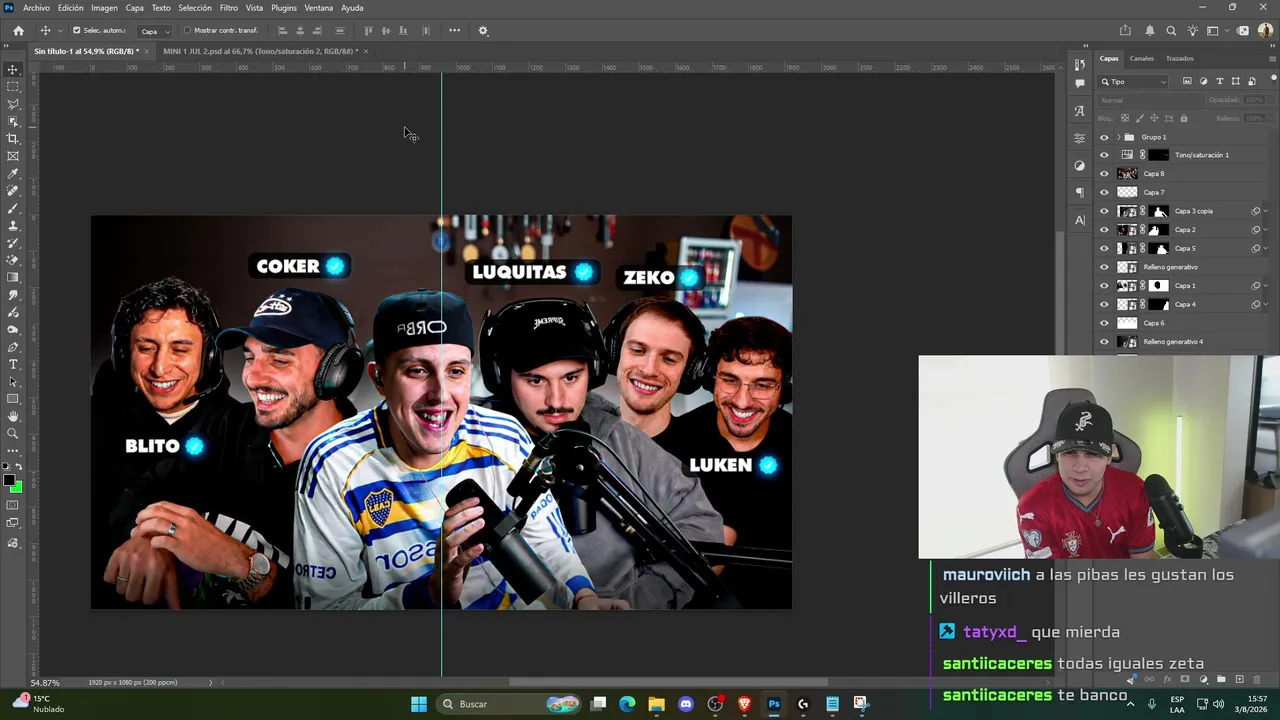
Task: Hide the Capa 8 layer
Action: click(x=1104, y=174)
